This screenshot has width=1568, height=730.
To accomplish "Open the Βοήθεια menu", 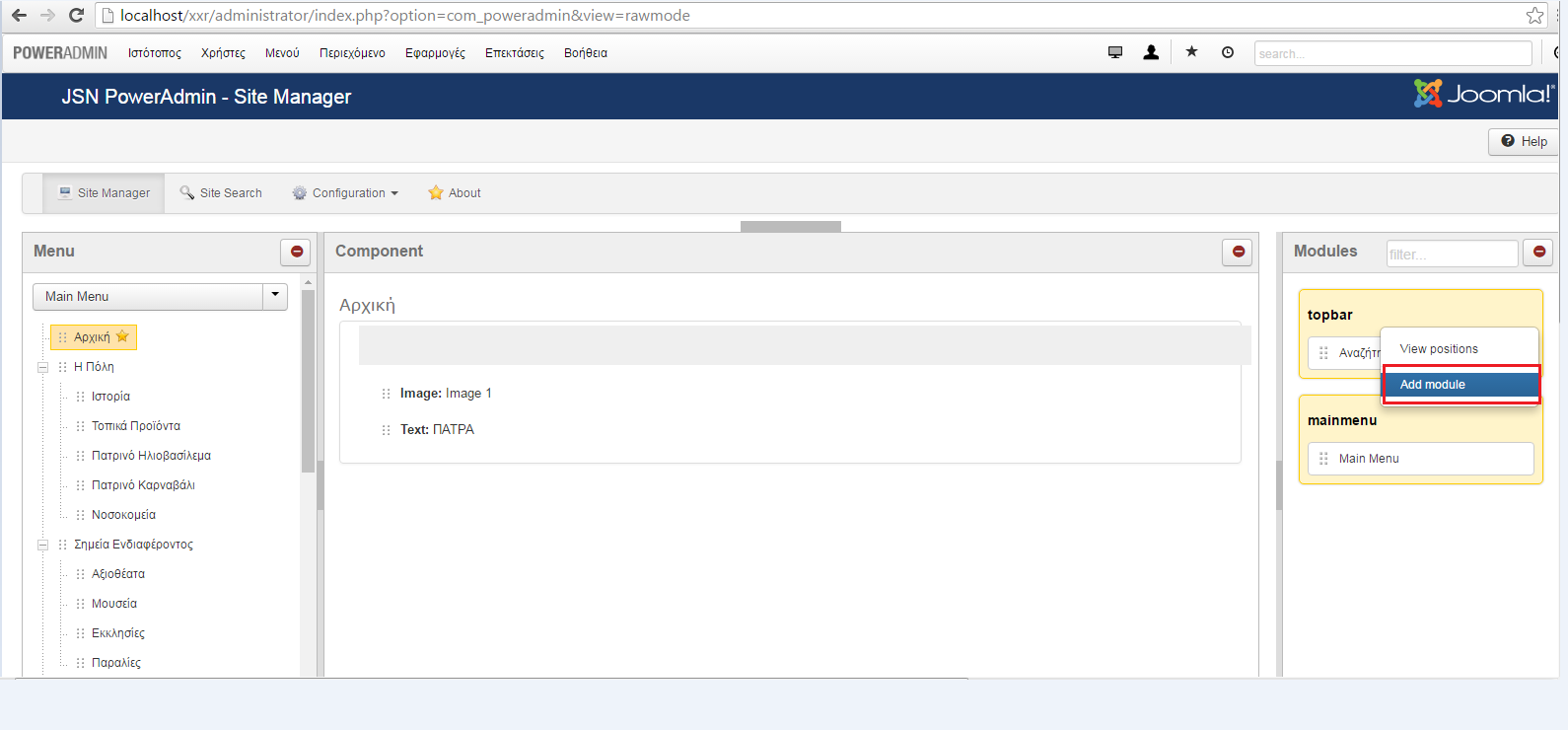I will (x=586, y=53).
